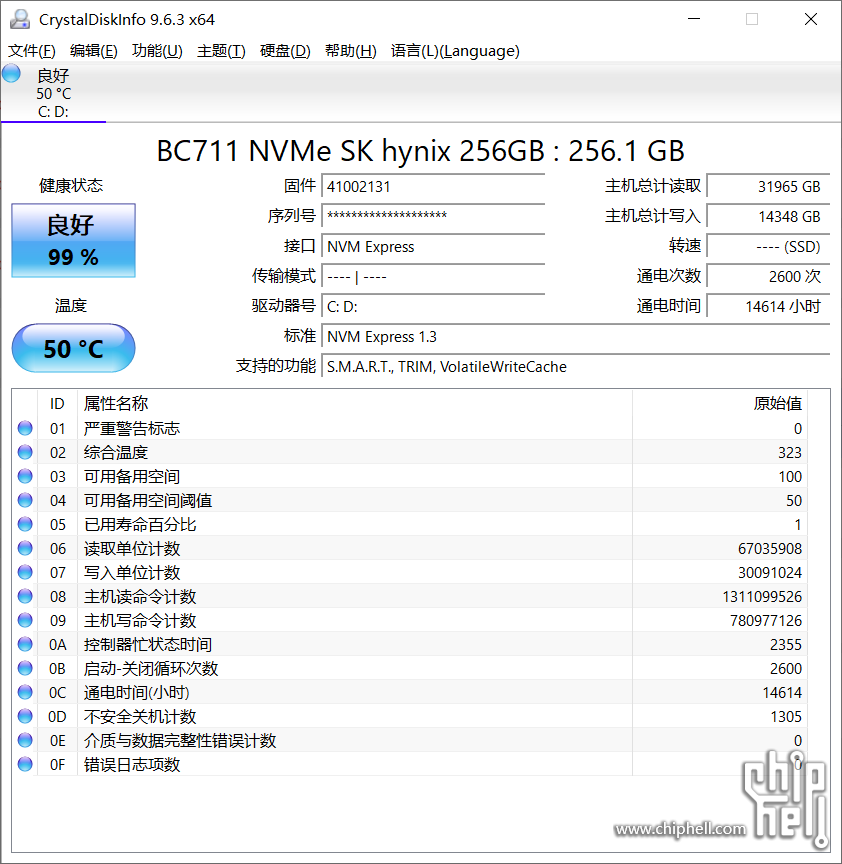Select the 可用备用空间阈值 attribute name
This screenshot has width=842, height=864.
click(148, 500)
